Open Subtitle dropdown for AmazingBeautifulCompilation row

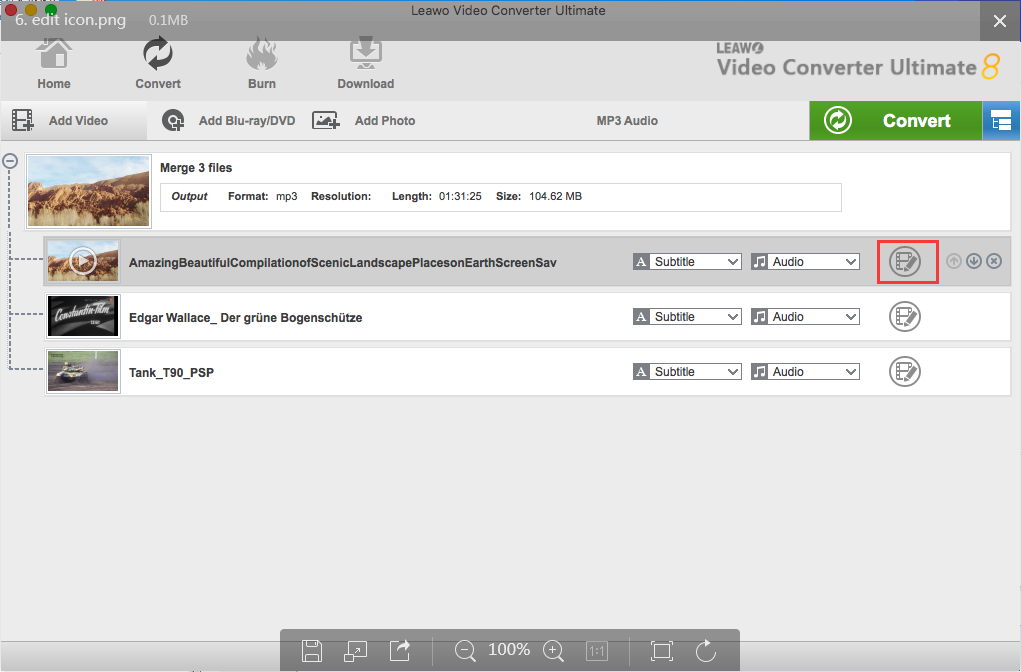click(x=687, y=262)
